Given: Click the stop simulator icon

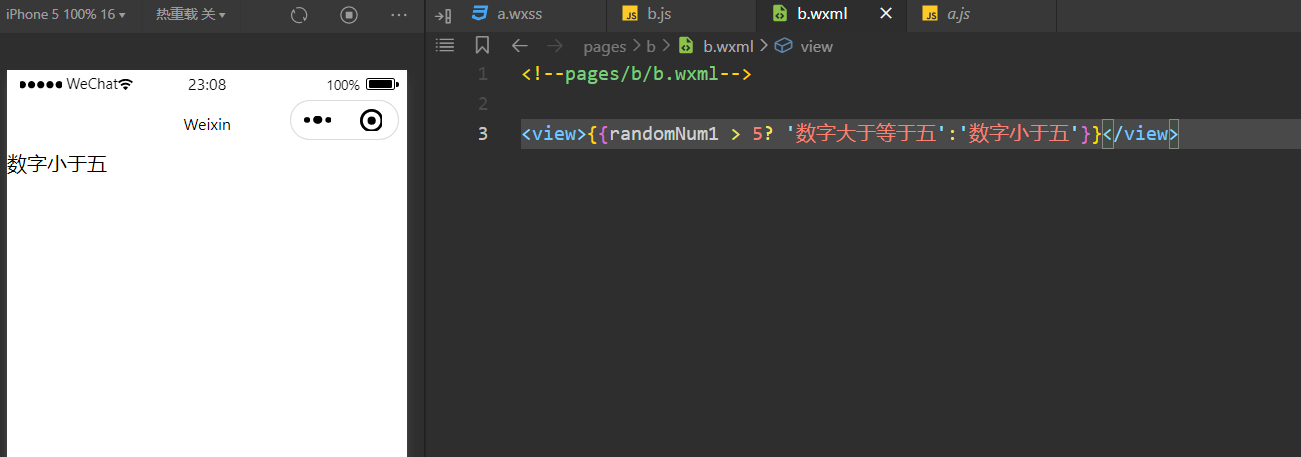Looking at the screenshot, I should click(348, 15).
